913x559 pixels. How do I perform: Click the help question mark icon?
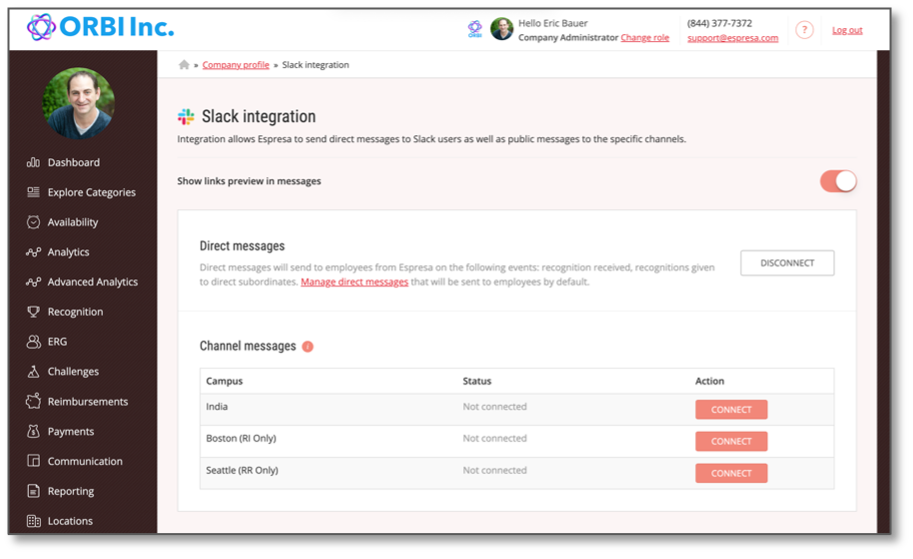click(804, 30)
